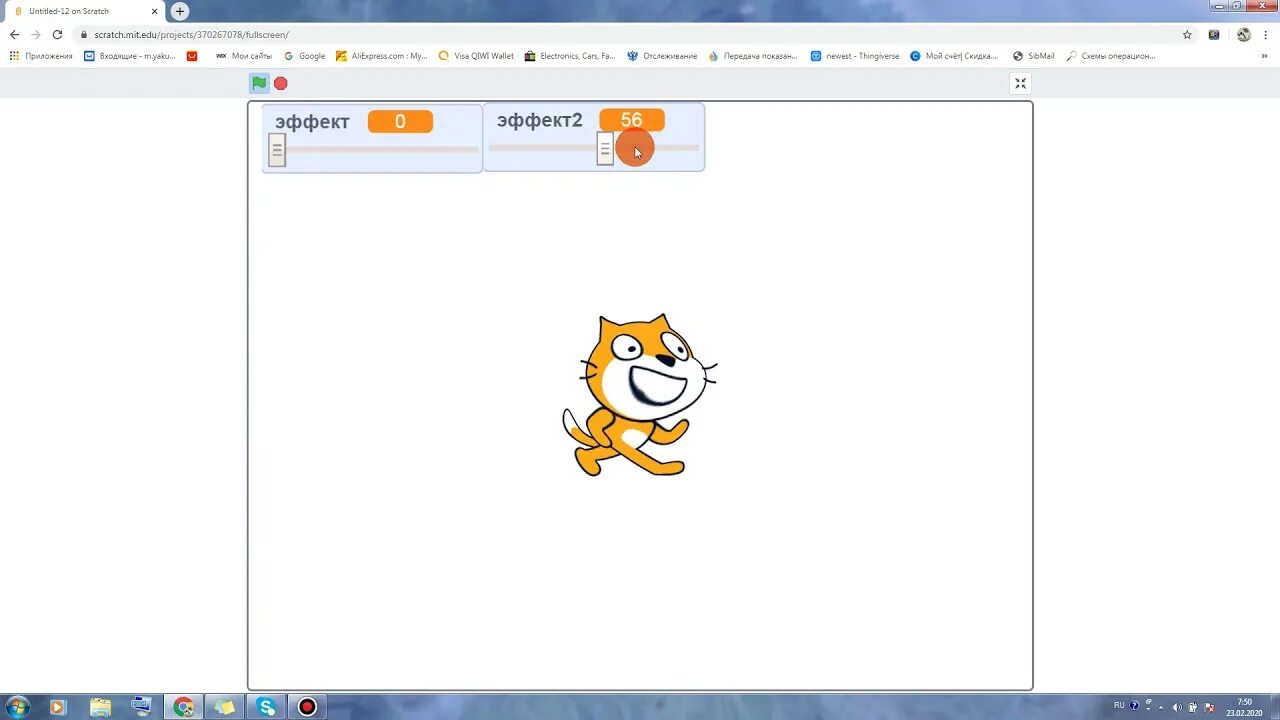
Task: Launch Skype from the taskbar
Action: [266, 707]
